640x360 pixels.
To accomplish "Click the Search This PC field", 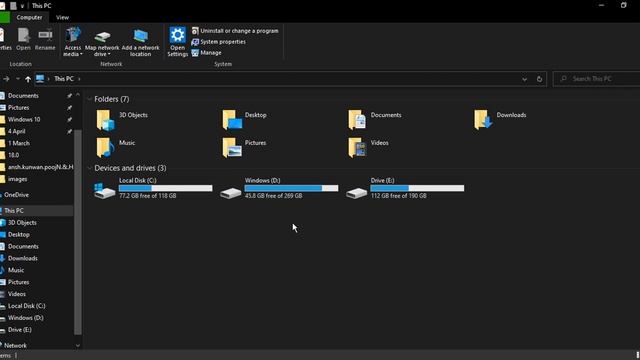I will pos(597,79).
